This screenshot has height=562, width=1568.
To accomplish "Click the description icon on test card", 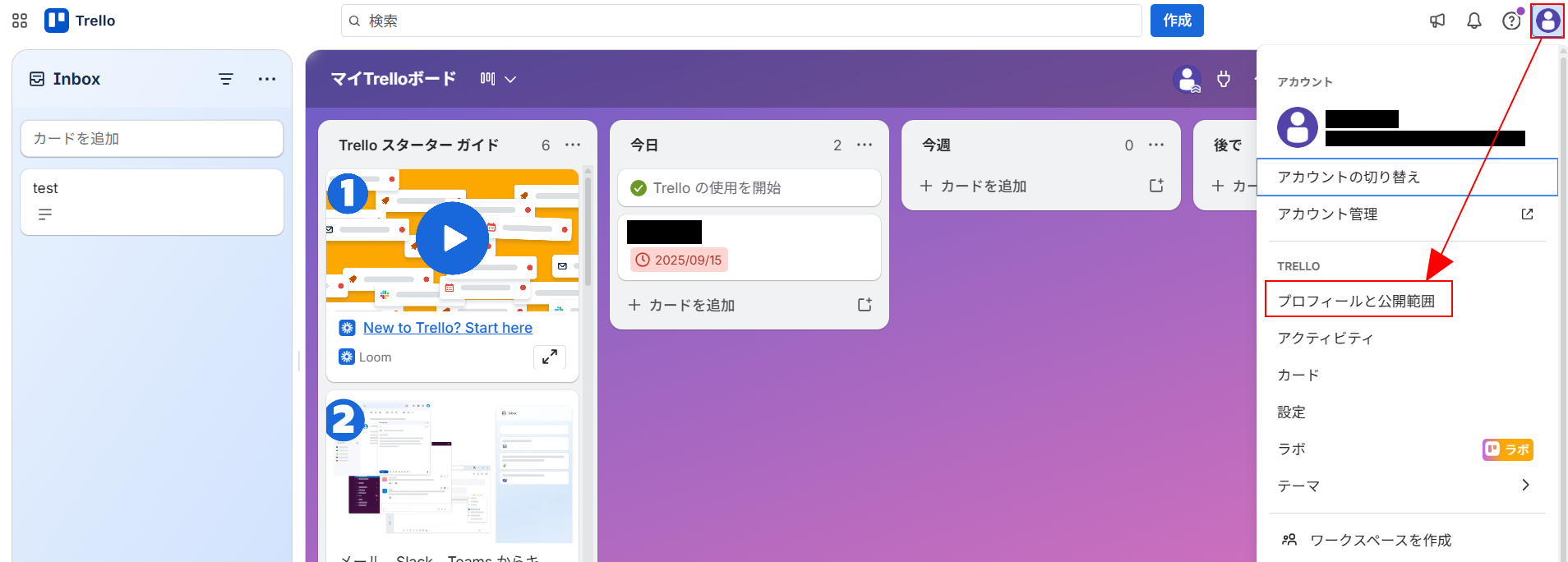I will pyautogui.click(x=45, y=214).
